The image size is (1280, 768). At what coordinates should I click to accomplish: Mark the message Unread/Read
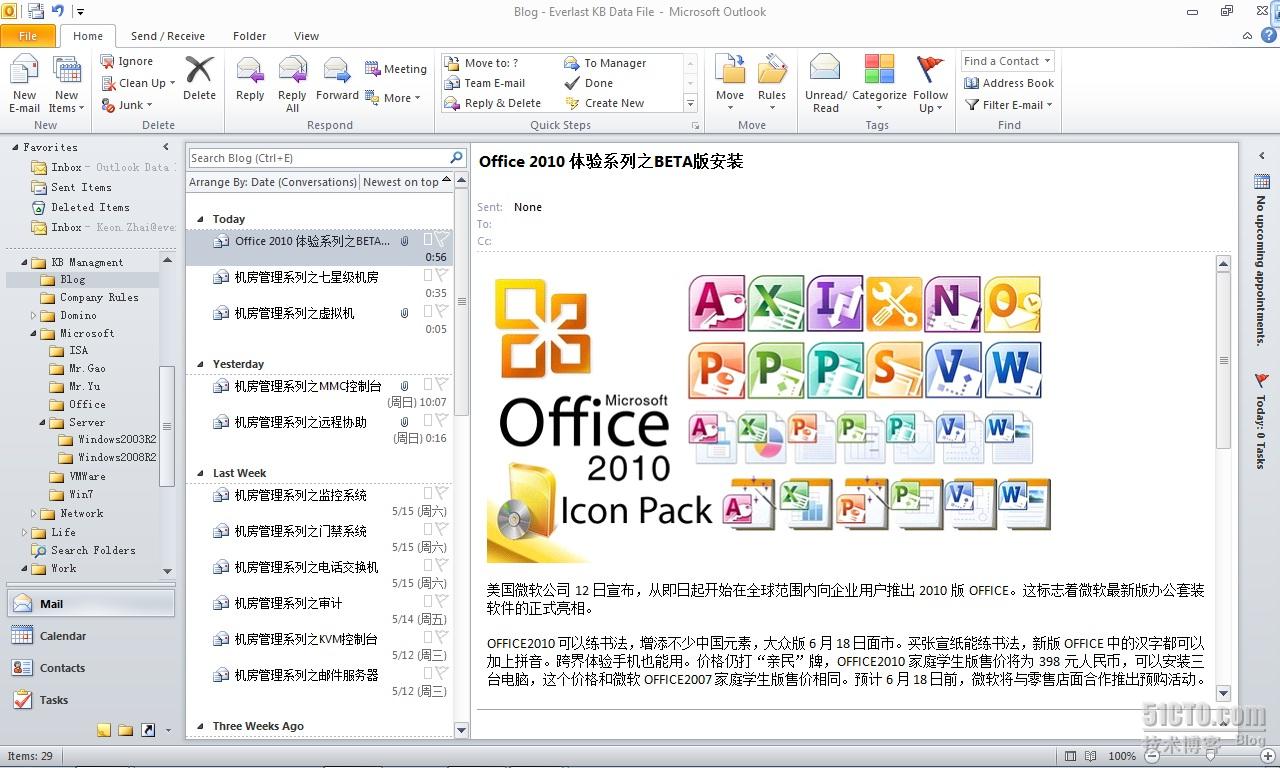pyautogui.click(x=826, y=85)
